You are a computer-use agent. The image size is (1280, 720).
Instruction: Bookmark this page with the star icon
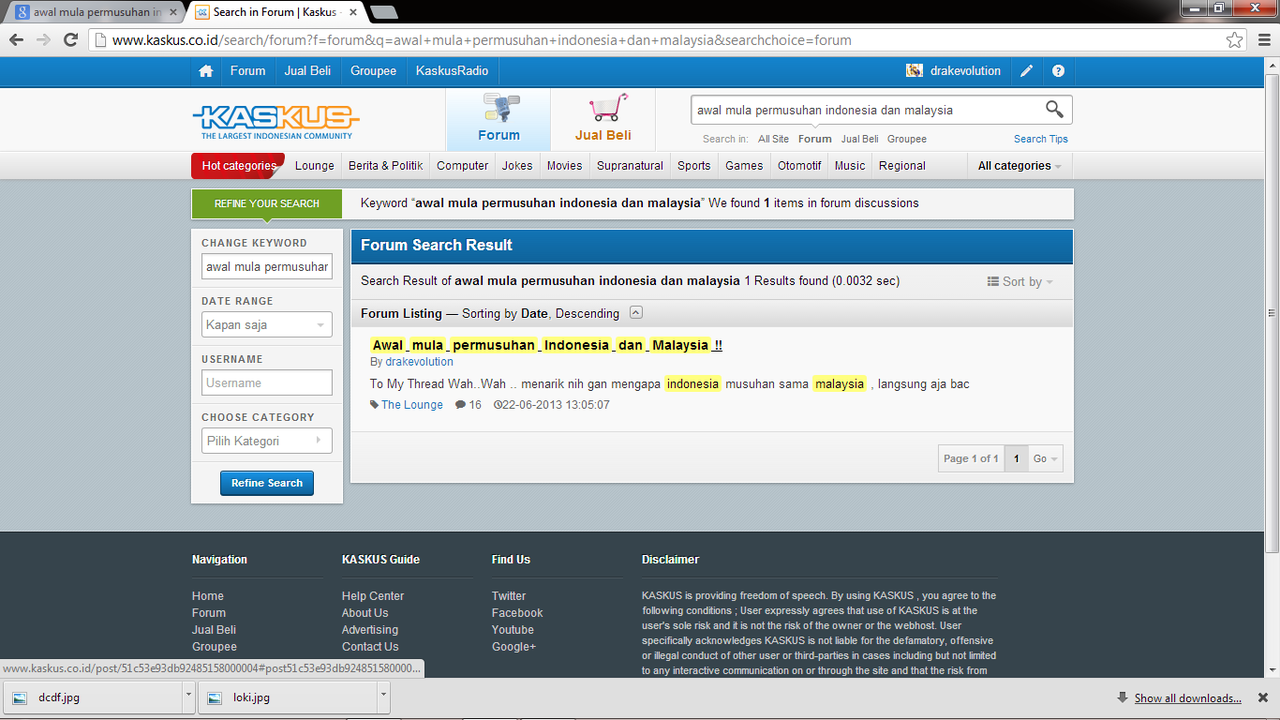pos(1235,40)
